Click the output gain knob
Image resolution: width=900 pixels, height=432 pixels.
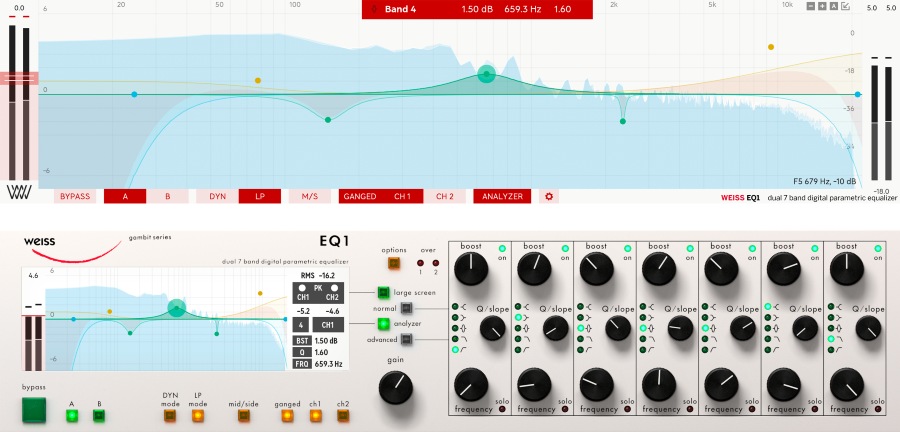[397, 387]
